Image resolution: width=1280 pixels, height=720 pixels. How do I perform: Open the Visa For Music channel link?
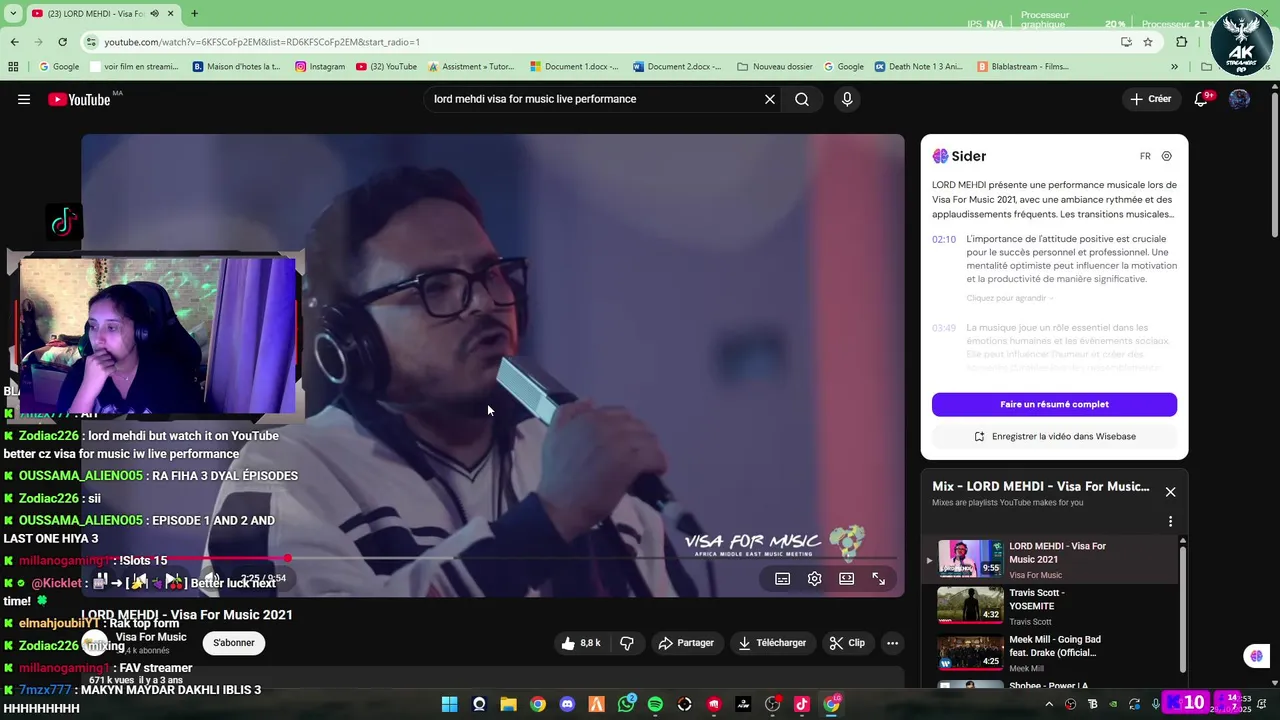point(151,637)
